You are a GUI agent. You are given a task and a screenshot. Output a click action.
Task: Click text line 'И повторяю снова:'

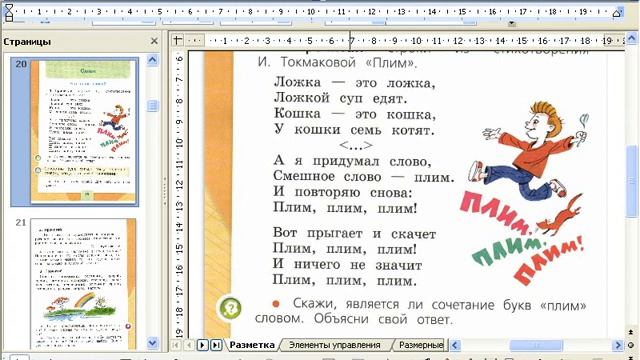342,192
